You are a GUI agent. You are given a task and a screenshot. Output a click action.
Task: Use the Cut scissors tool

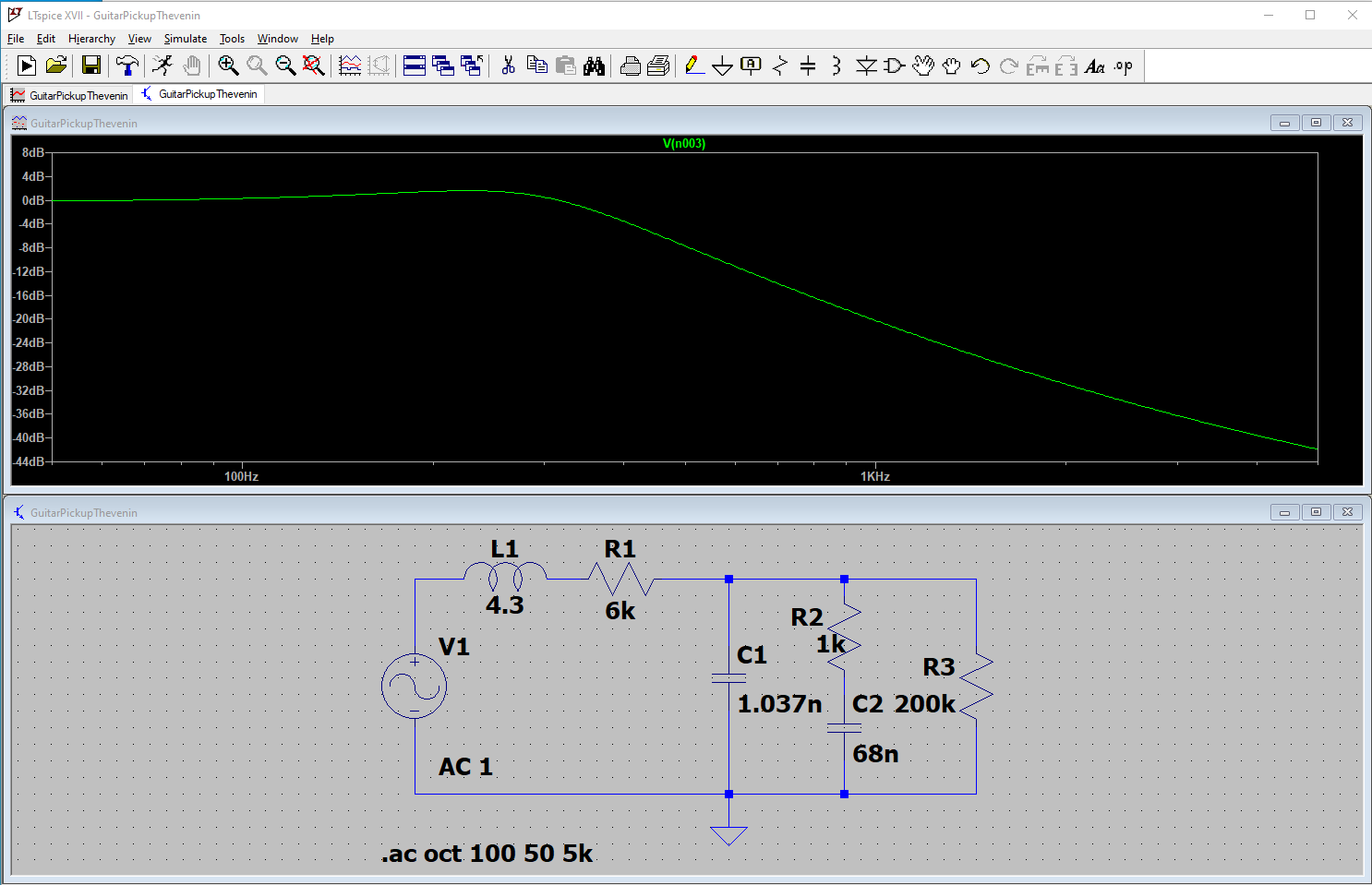[x=508, y=66]
